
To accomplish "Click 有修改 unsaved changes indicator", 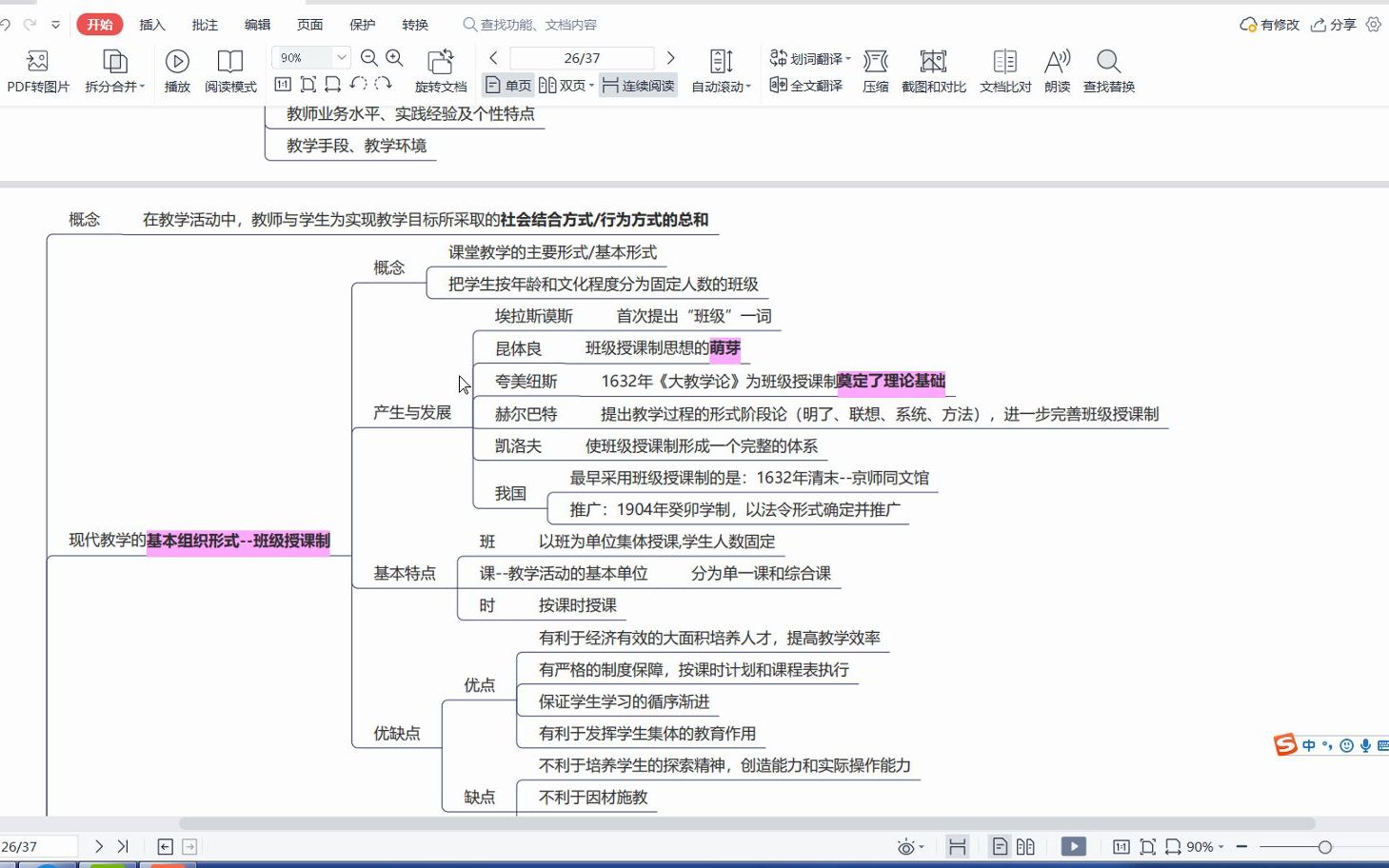I will coord(1266,25).
